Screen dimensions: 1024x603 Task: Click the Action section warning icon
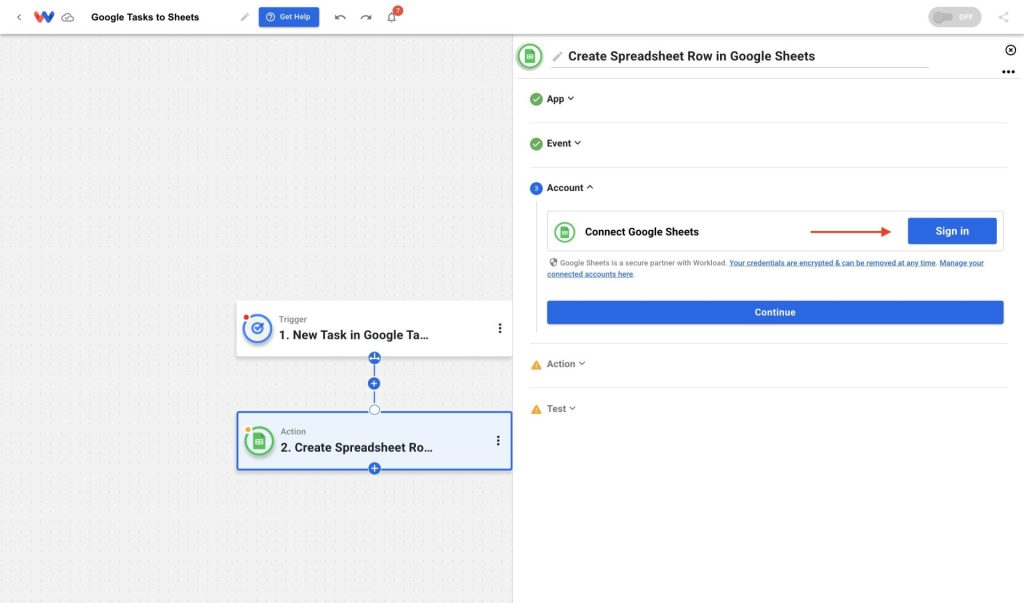coord(536,365)
